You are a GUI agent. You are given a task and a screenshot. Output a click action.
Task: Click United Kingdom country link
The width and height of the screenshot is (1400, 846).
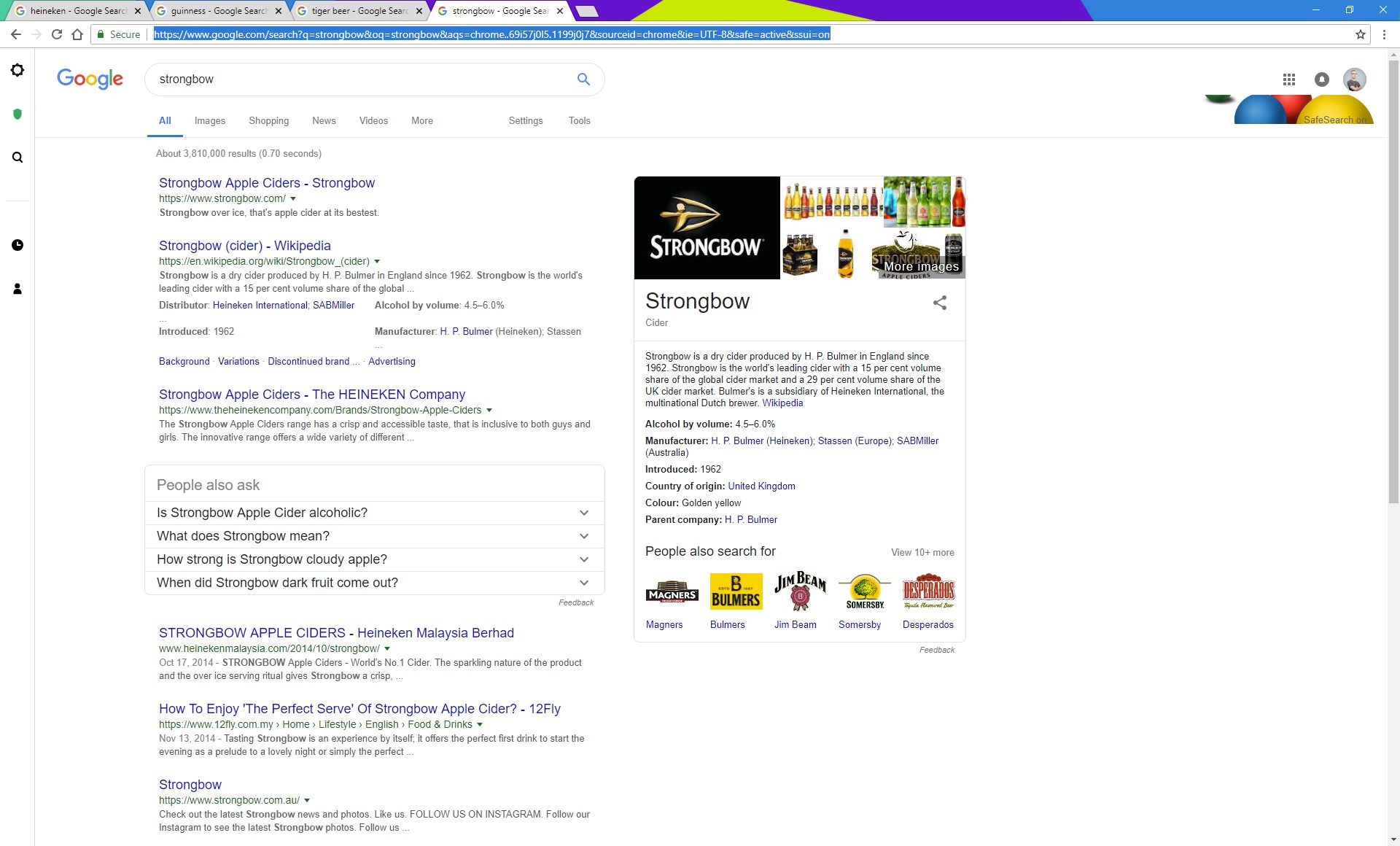click(761, 486)
